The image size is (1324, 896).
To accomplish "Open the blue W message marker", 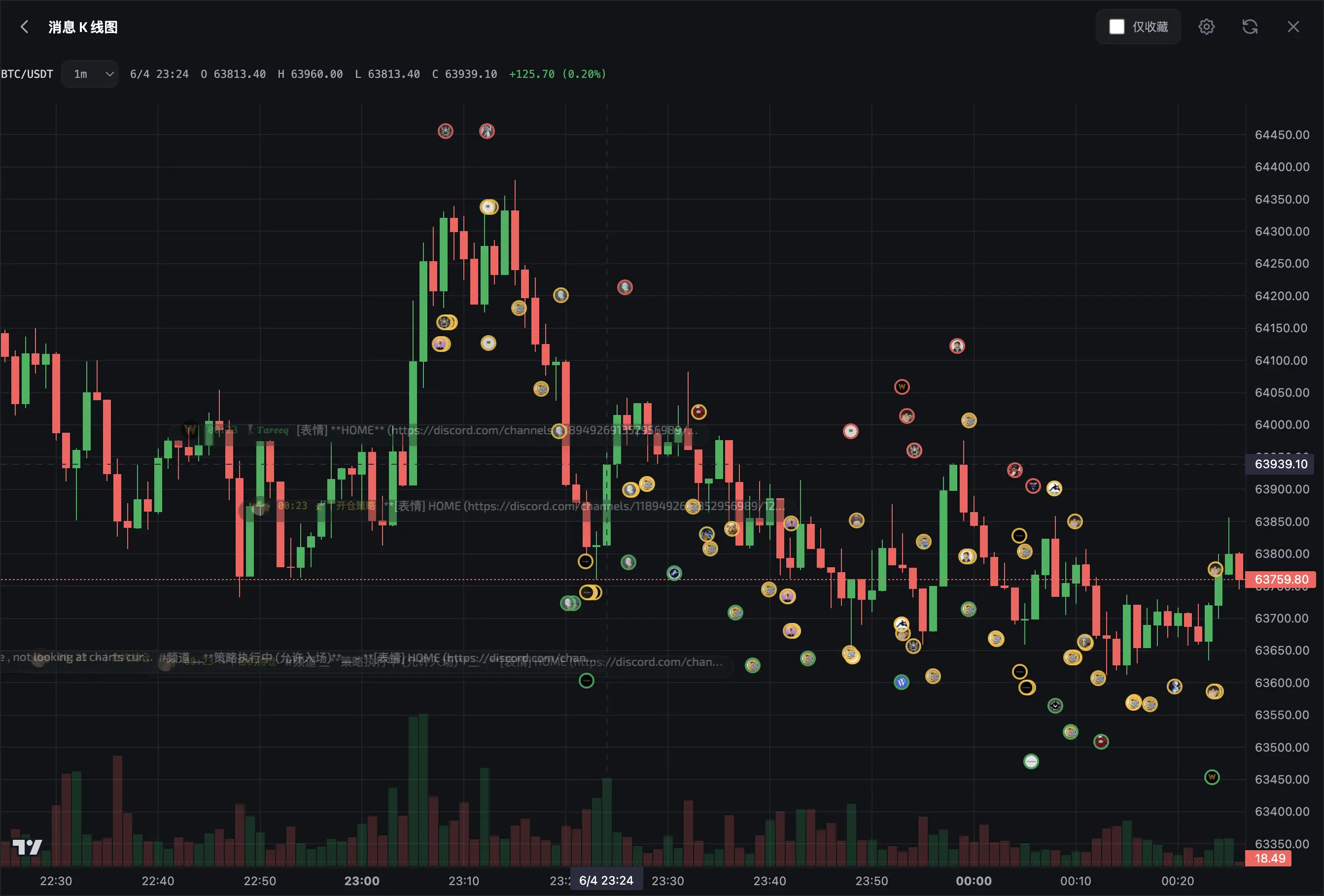I will coord(901,682).
